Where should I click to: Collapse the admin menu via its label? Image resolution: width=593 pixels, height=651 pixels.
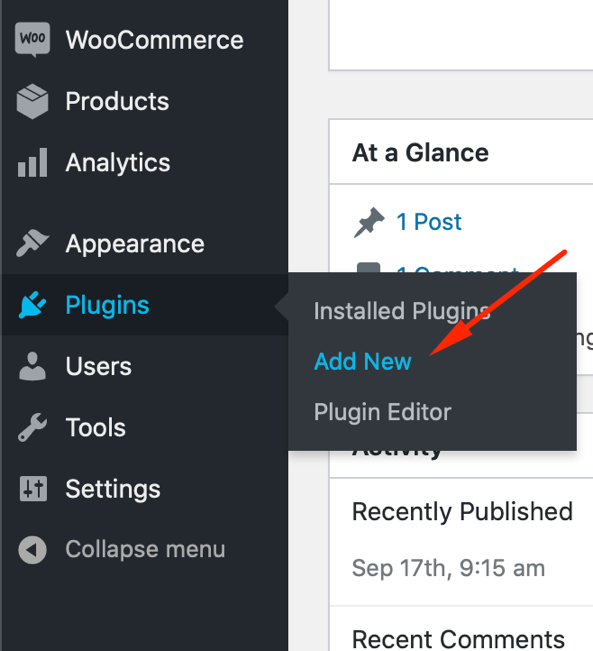coord(145,550)
